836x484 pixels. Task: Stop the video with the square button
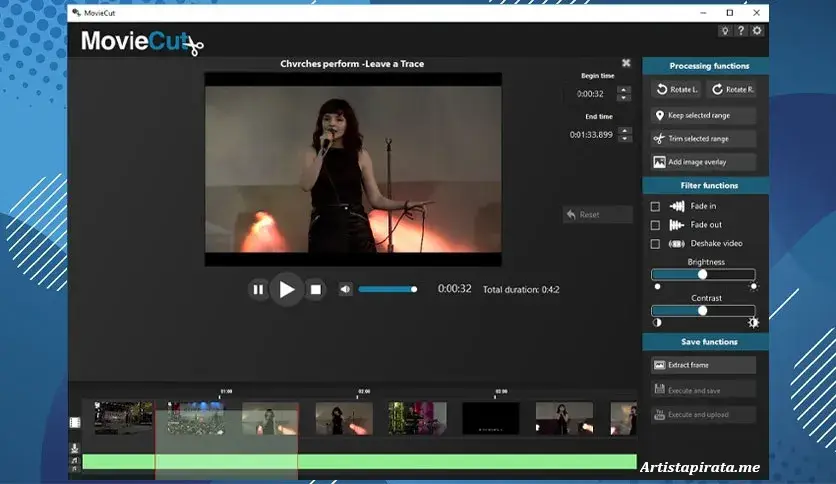pyautogui.click(x=315, y=290)
